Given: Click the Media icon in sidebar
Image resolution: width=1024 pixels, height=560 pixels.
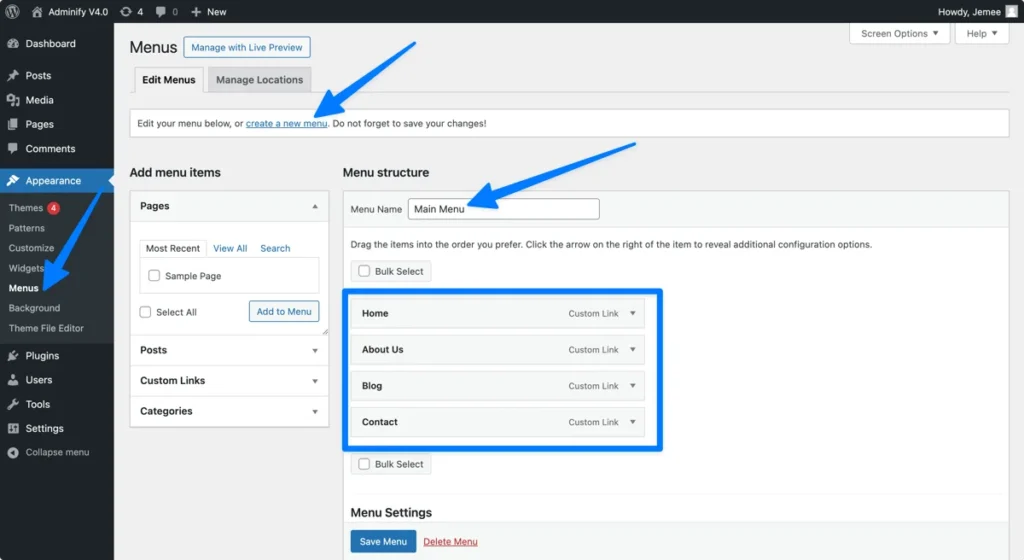Looking at the screenshot, I should pos(13,100).
